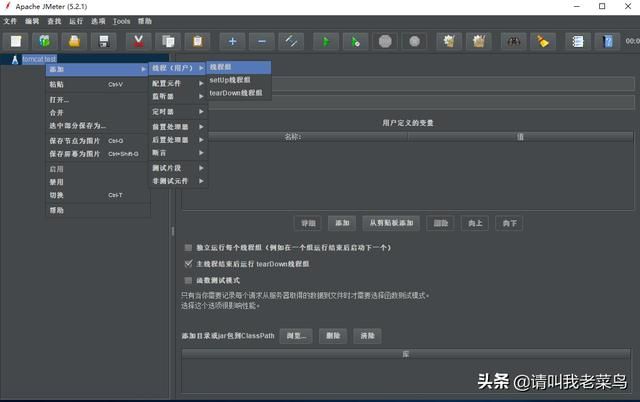Choose 线程组 from the submenu
The image size is (640, 402).
[x=239, y=67]
